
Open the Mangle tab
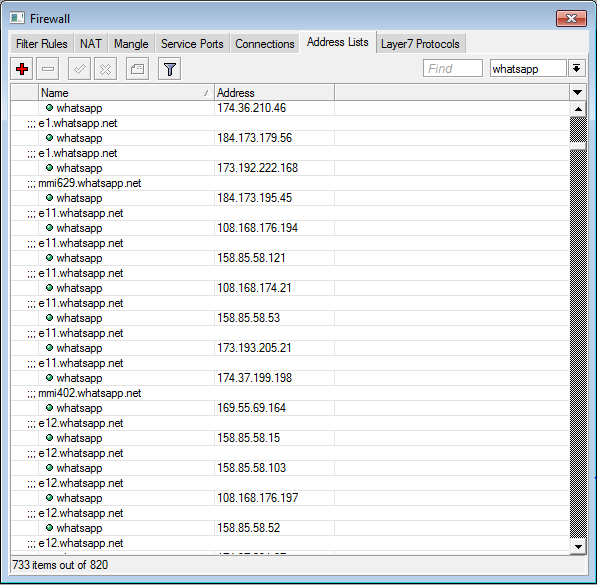click(x=131, y=44)
